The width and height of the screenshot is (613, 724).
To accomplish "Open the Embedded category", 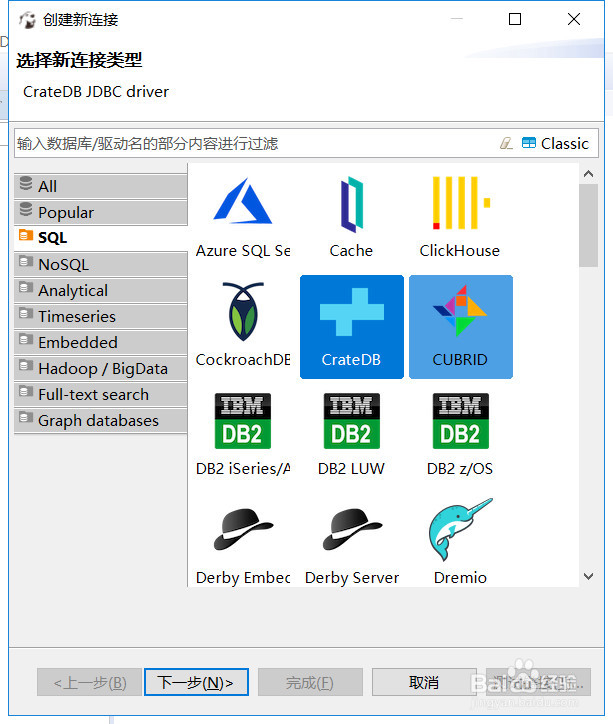I will pyautogui.click(x=101, y=342).
